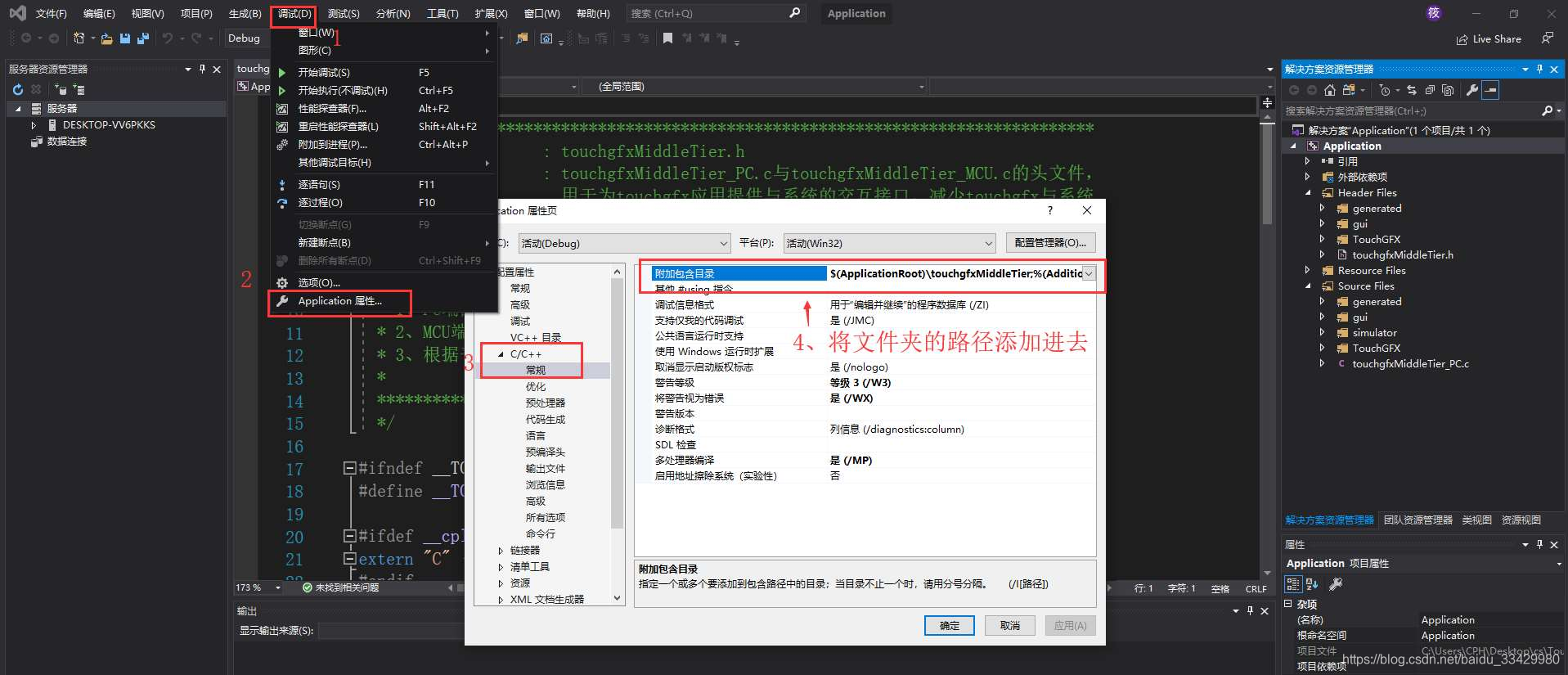Open Properties wrench icon in Solution Explorer toolbar

[x=1472, y=90]
